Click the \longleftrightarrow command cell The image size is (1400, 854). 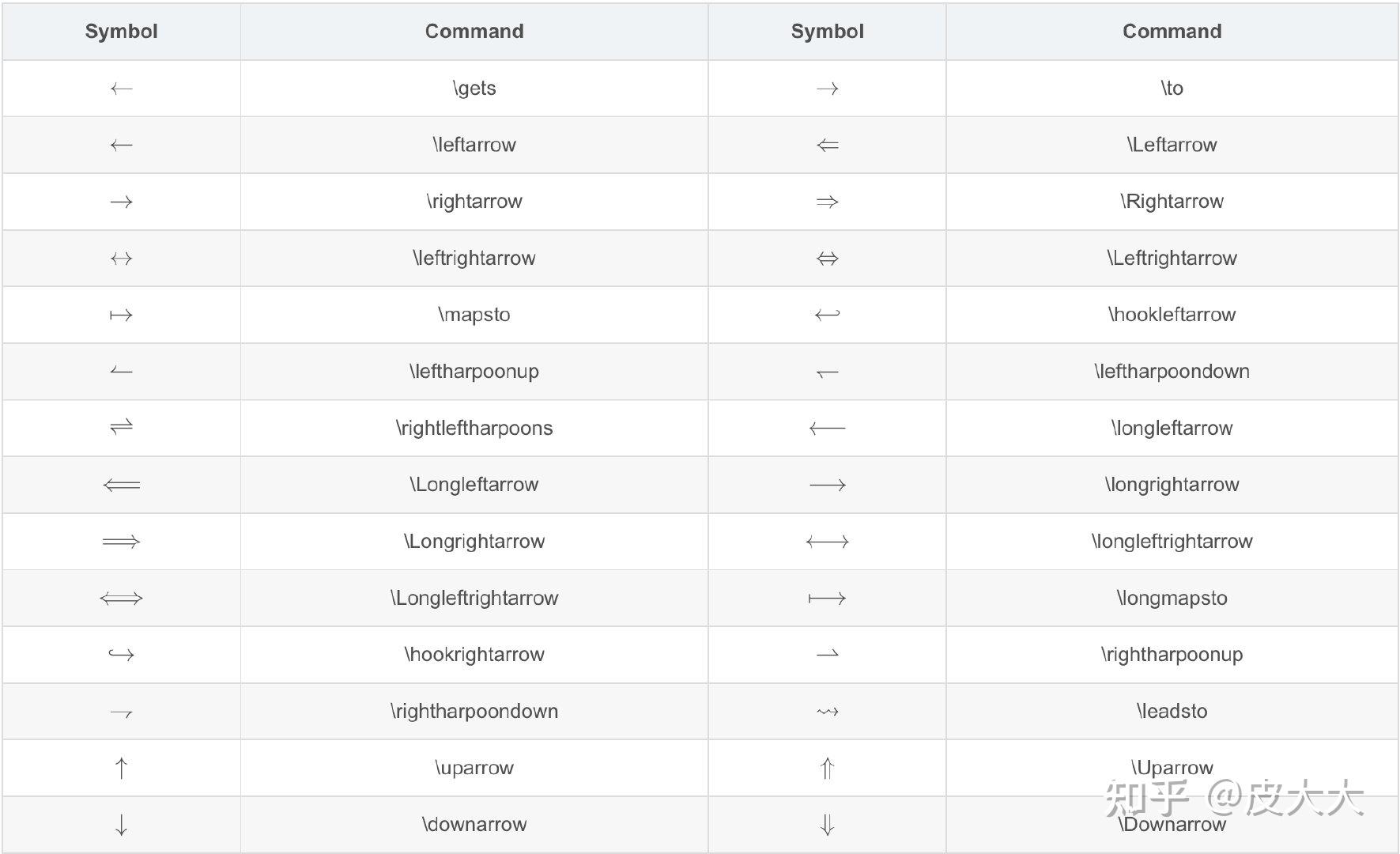click(1172, 541)
